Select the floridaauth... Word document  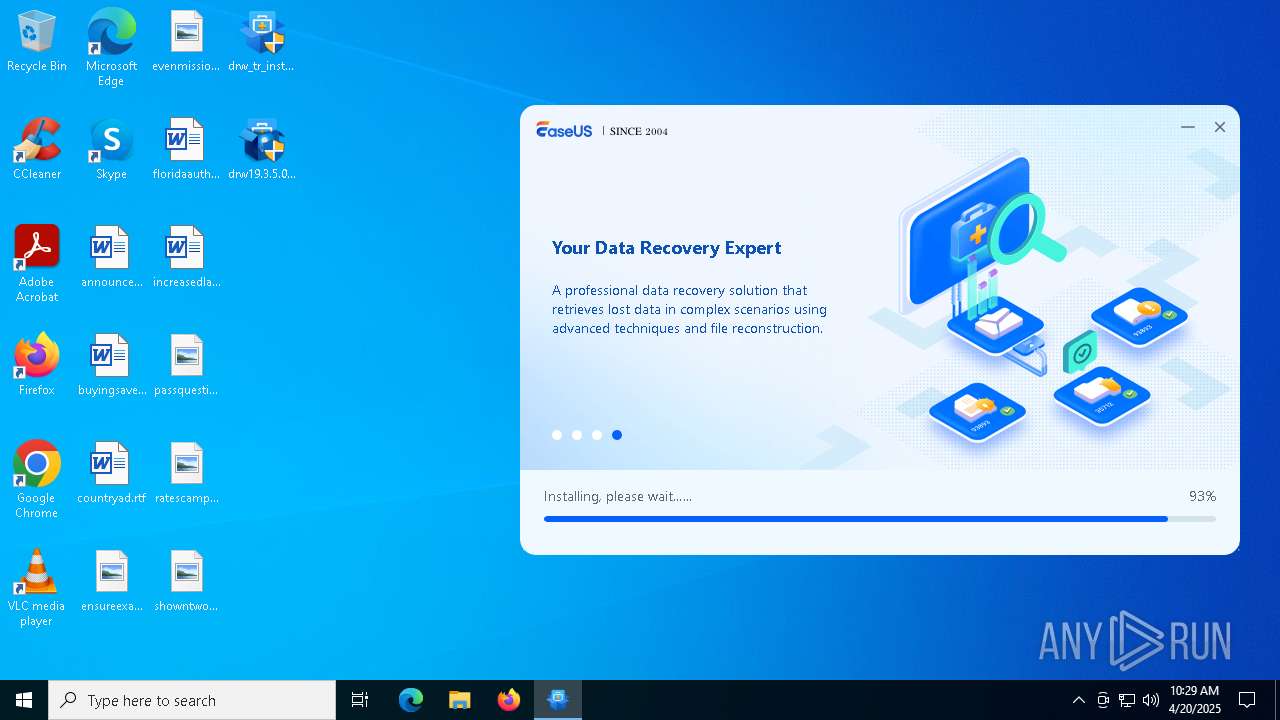coord(186,149)
